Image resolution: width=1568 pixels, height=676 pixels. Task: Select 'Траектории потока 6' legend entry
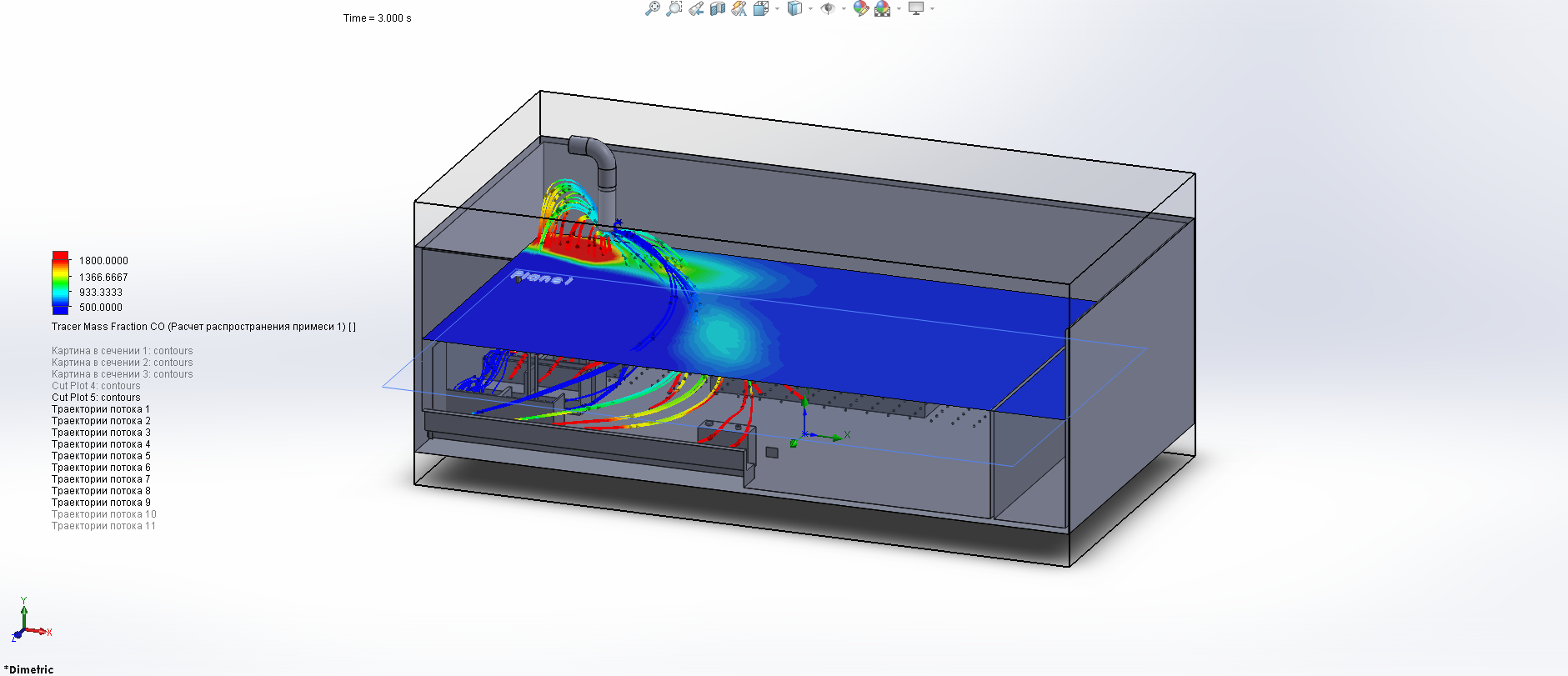pyautogui.click(x=101, y=468)
